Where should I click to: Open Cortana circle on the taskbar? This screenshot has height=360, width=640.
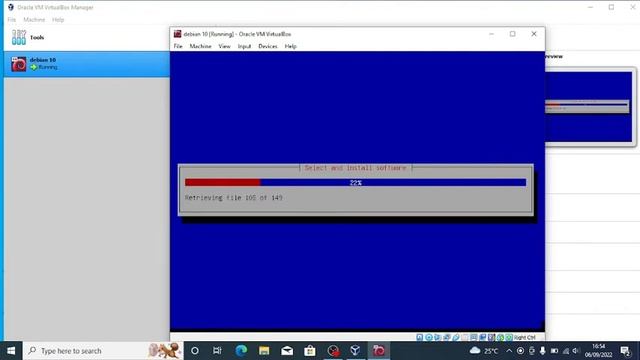tap(195, 351)
